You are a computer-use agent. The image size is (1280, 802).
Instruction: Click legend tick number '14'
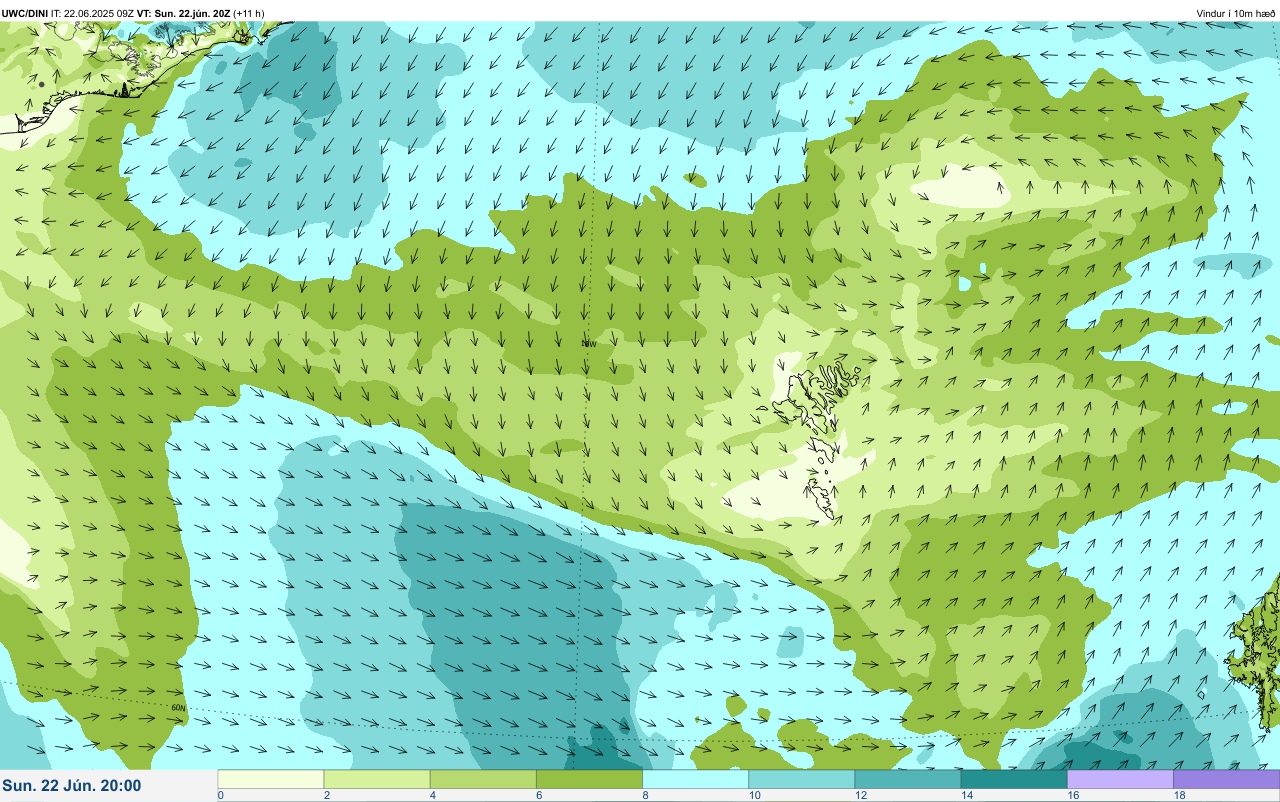coord(967,795)
